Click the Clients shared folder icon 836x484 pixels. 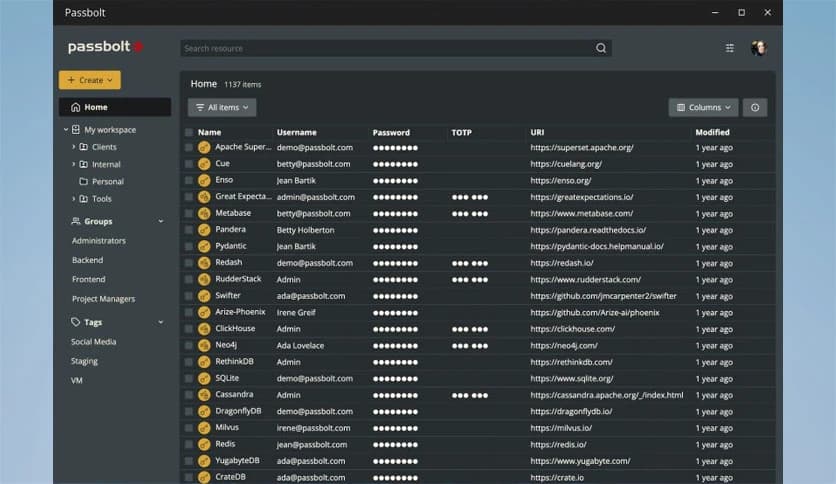point(84,147)
